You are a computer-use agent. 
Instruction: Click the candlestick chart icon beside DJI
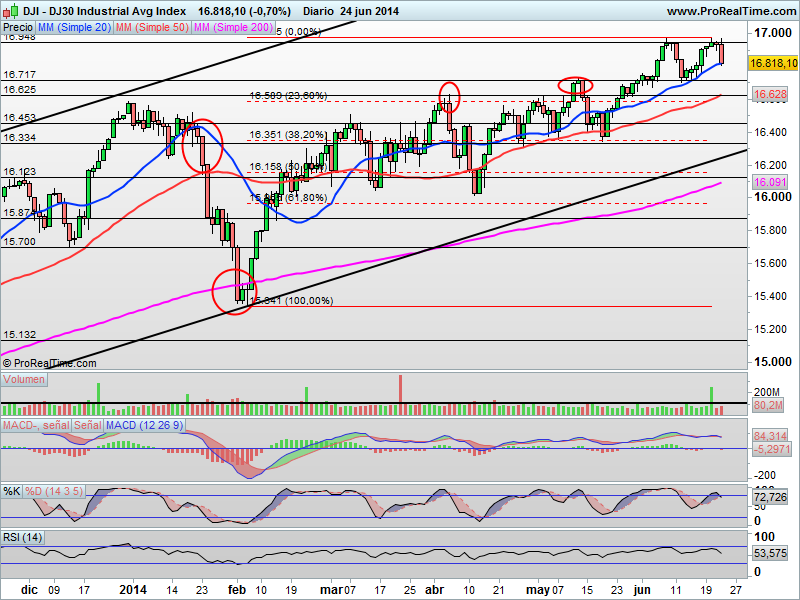(x=10, y=10)
